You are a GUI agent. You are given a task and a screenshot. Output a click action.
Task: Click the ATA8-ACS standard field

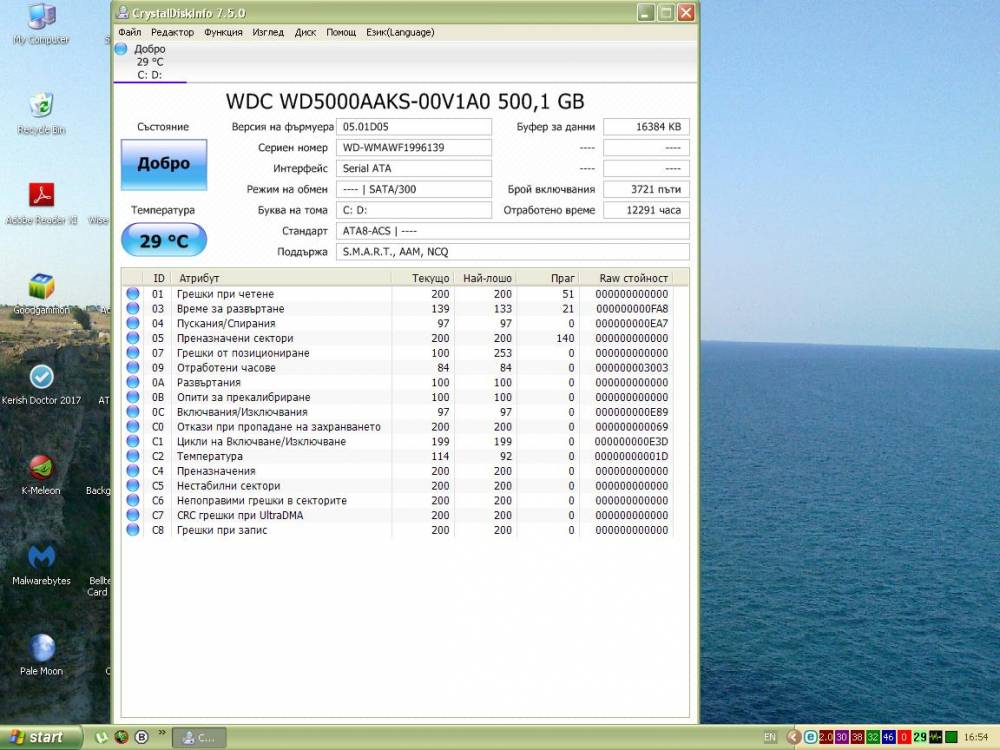(x=513, y=231)
